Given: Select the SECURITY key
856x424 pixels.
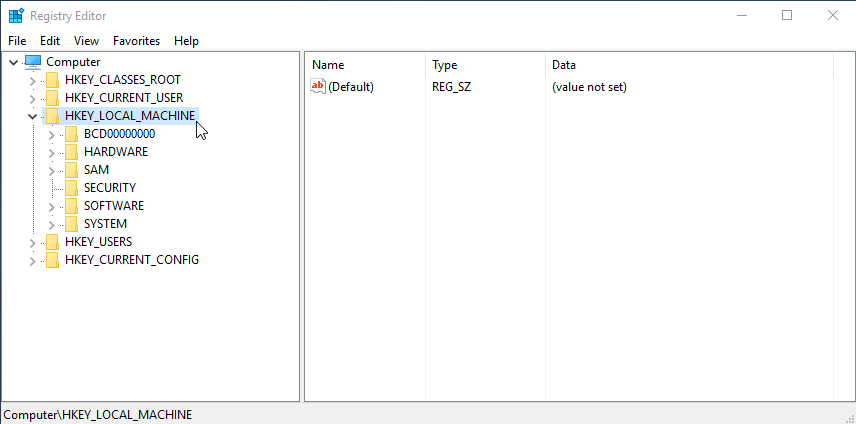Looking at the screenshot, I should coord(110,188).
